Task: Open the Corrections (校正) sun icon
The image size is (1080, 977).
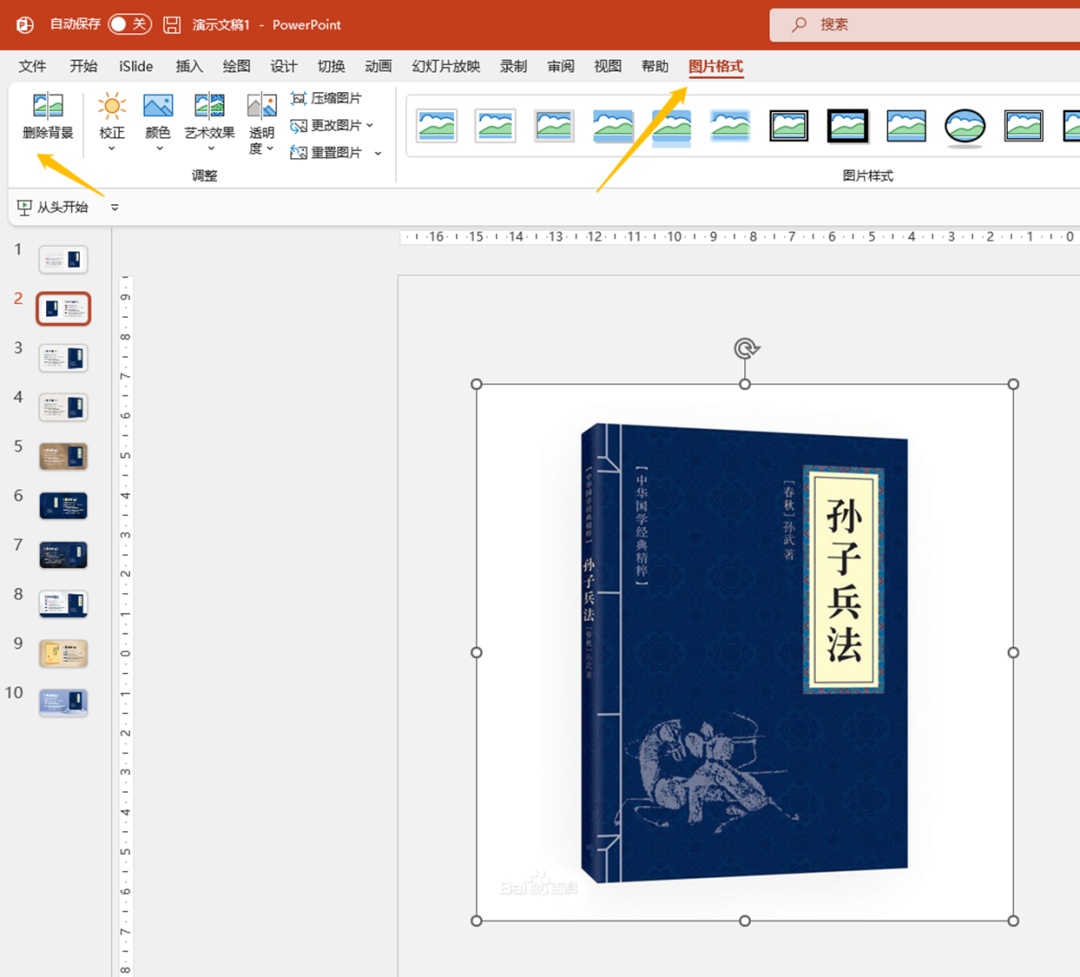Action: pos(112,105)
